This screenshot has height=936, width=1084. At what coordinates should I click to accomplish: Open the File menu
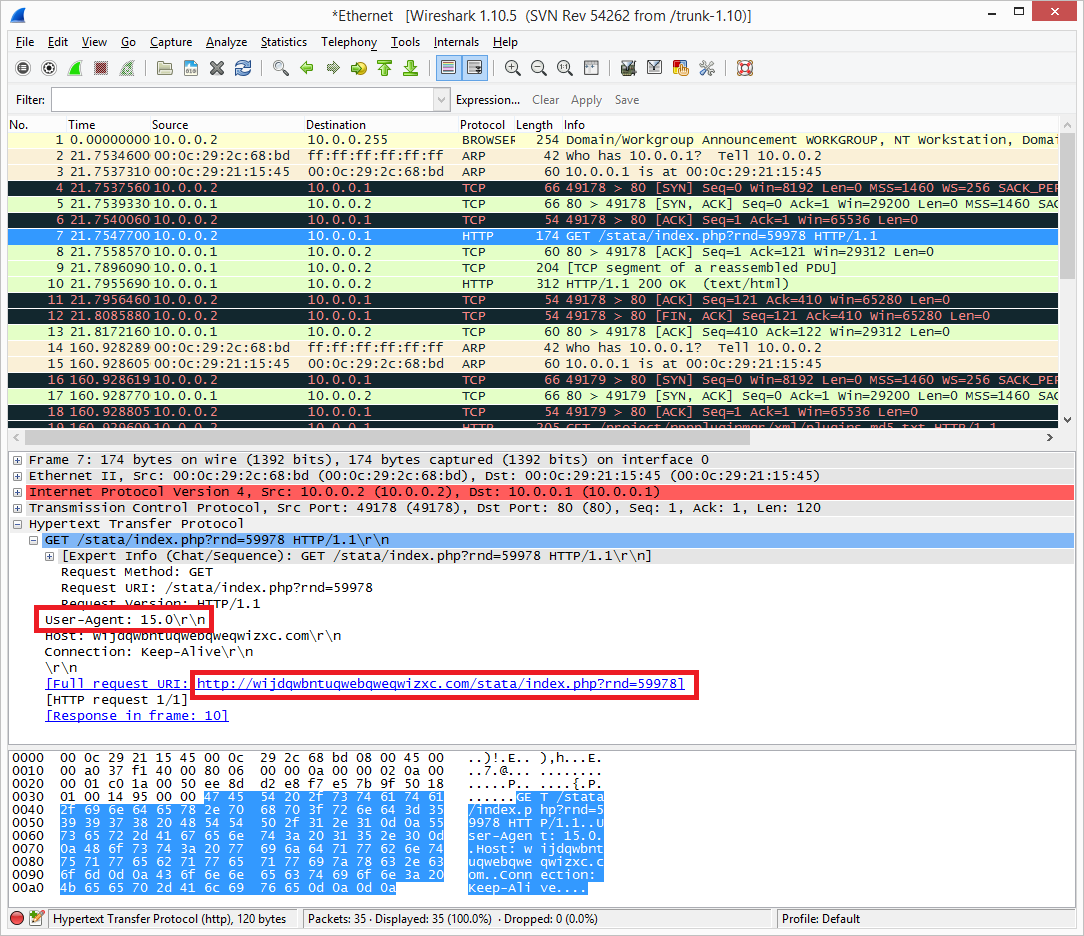[x=25, y=42]
